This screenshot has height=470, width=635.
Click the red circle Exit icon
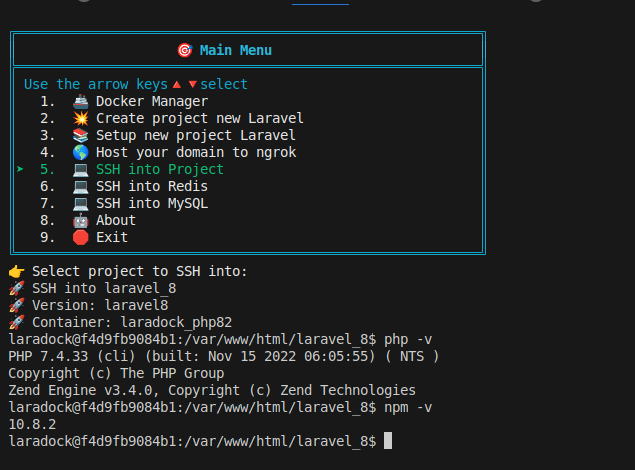(81, 238)
